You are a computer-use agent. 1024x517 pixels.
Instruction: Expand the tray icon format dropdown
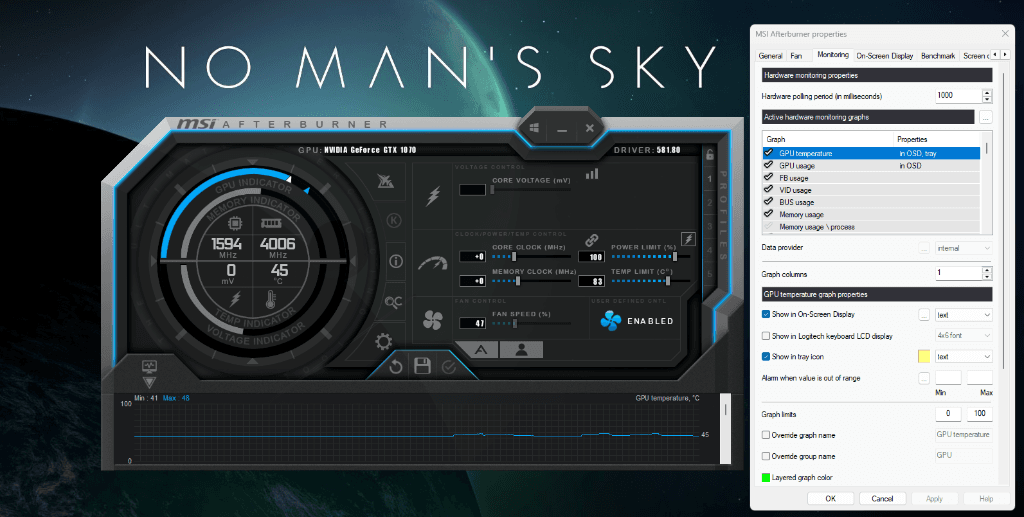pyautogui.click(x=964, y=356)
